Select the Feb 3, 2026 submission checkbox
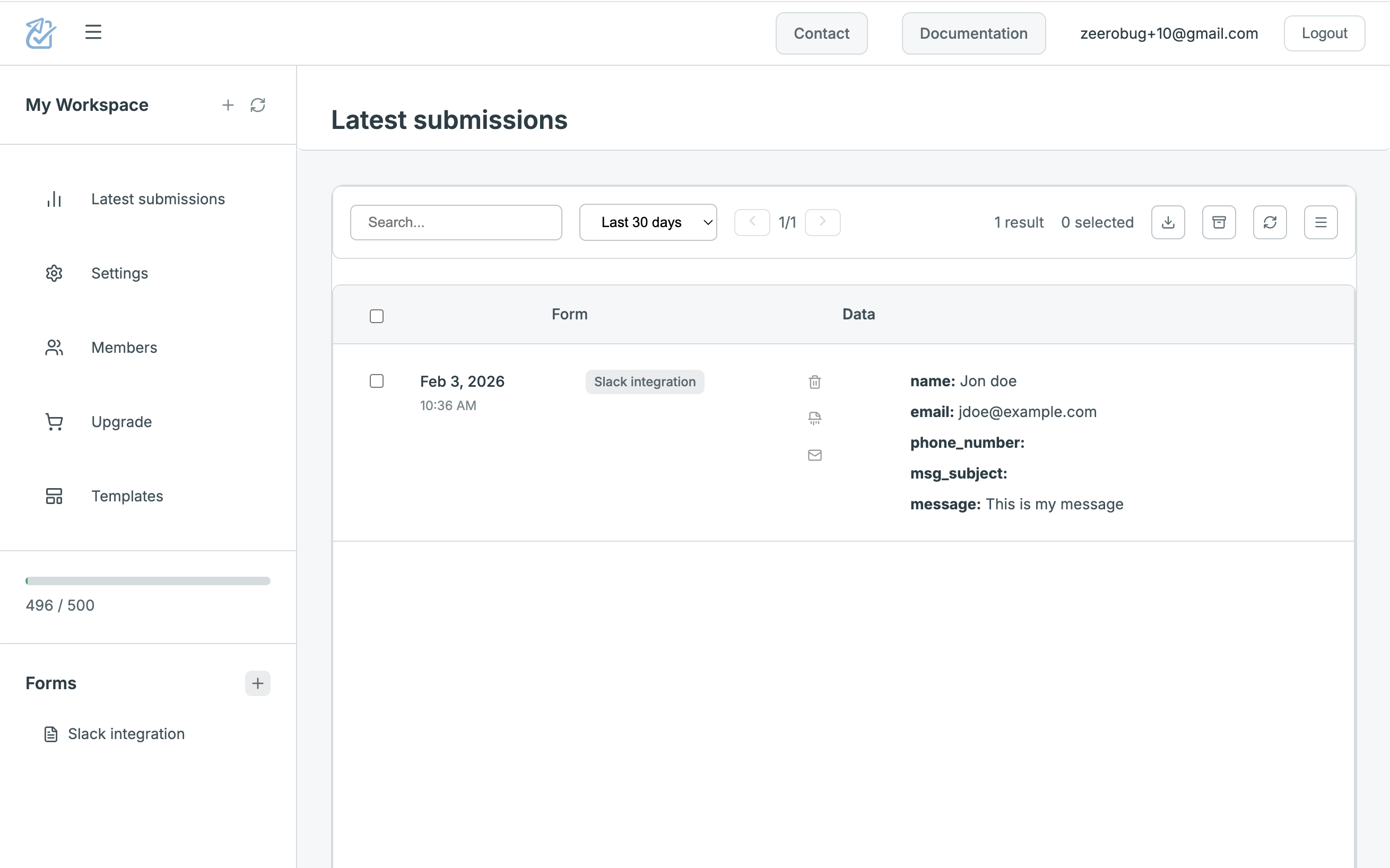 [x=377, y=381]
